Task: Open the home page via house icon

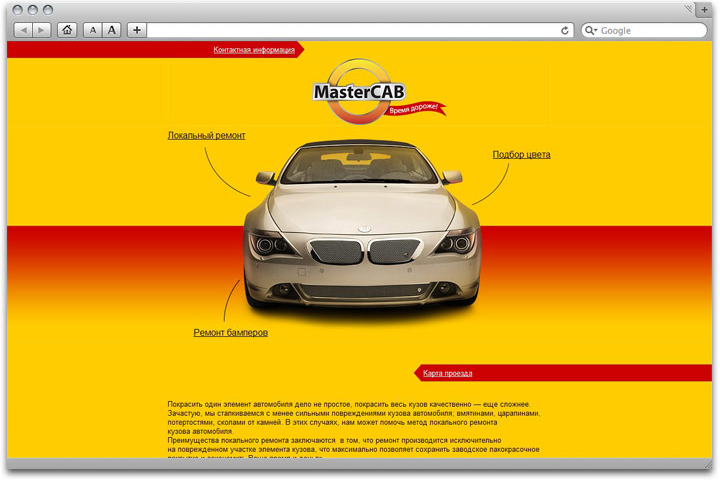Action: [67, 30]
